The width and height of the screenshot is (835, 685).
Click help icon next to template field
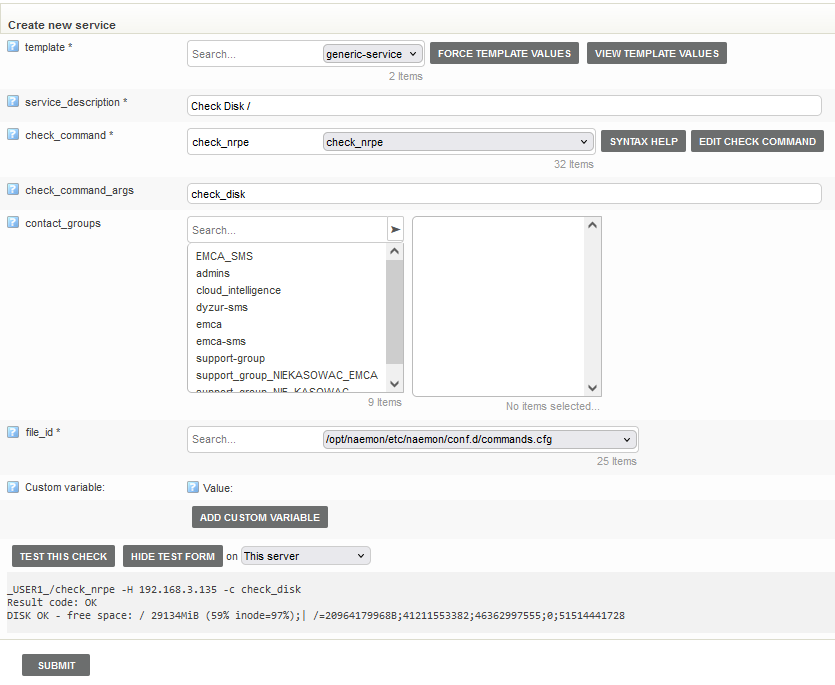click(13, 46)
